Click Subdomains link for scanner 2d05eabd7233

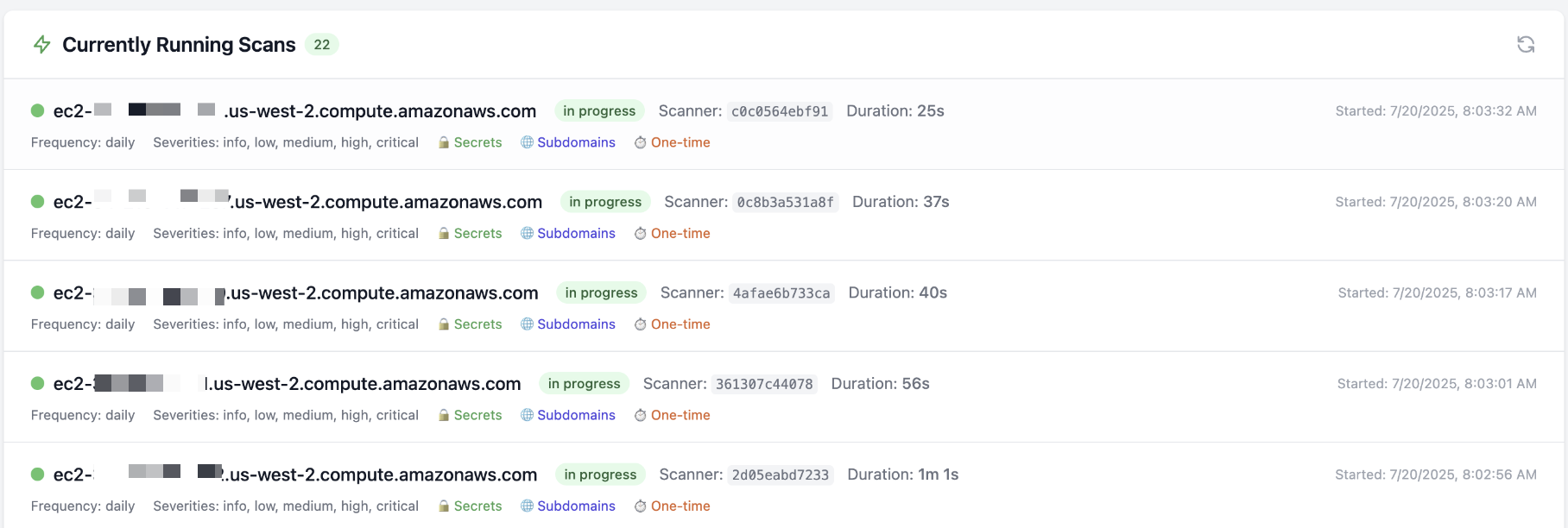pyautogui.click(x=576, y=506)
